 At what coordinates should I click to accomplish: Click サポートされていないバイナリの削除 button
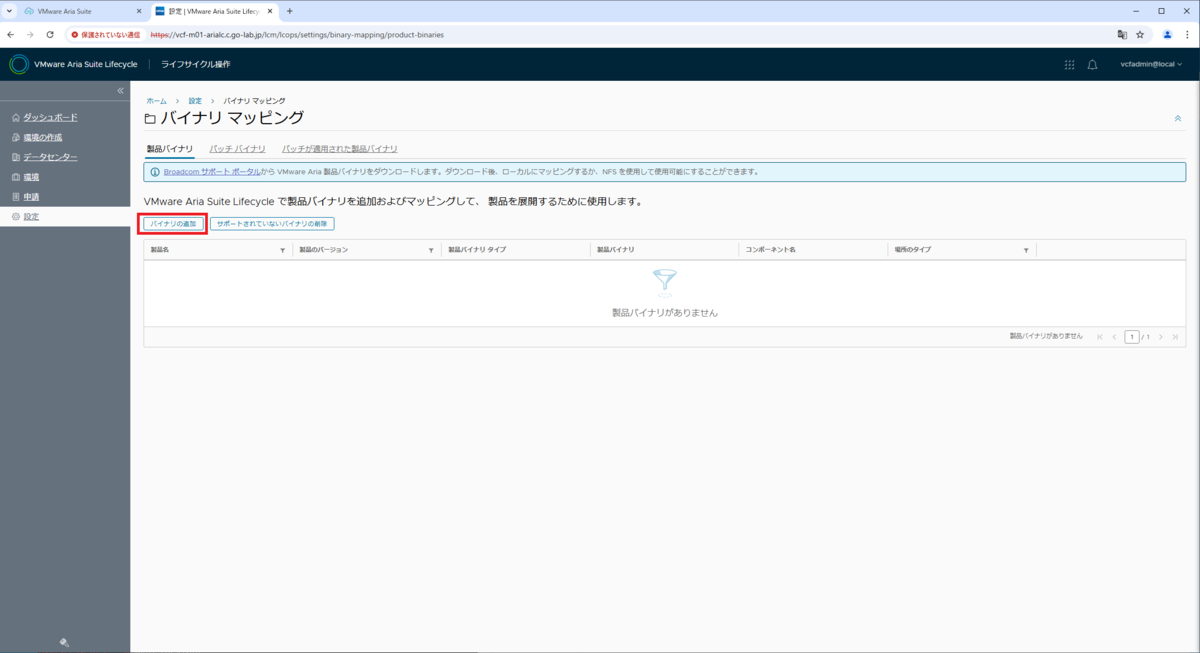tap(272, 224)
